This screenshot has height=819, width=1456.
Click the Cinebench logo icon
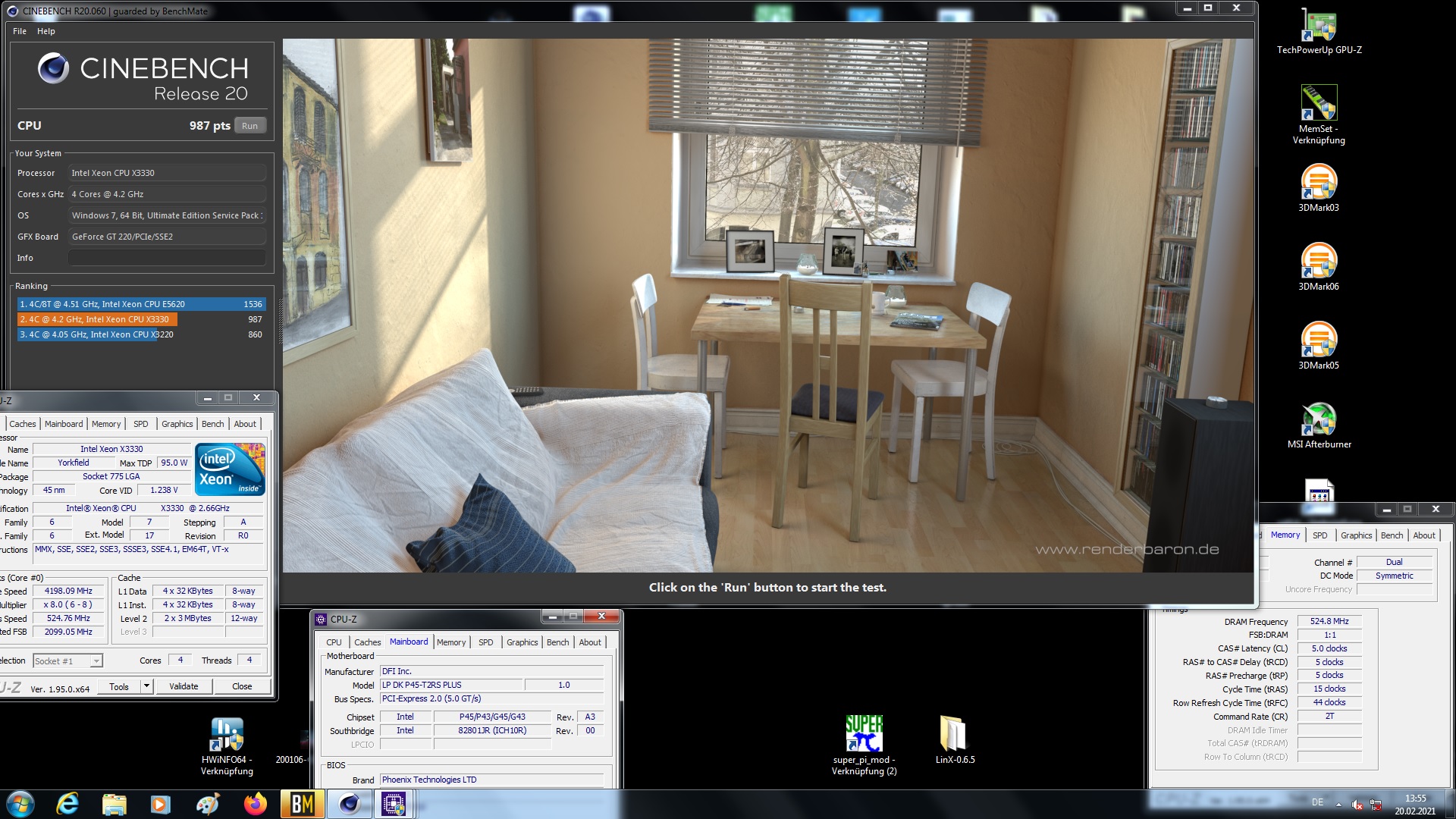53,68
